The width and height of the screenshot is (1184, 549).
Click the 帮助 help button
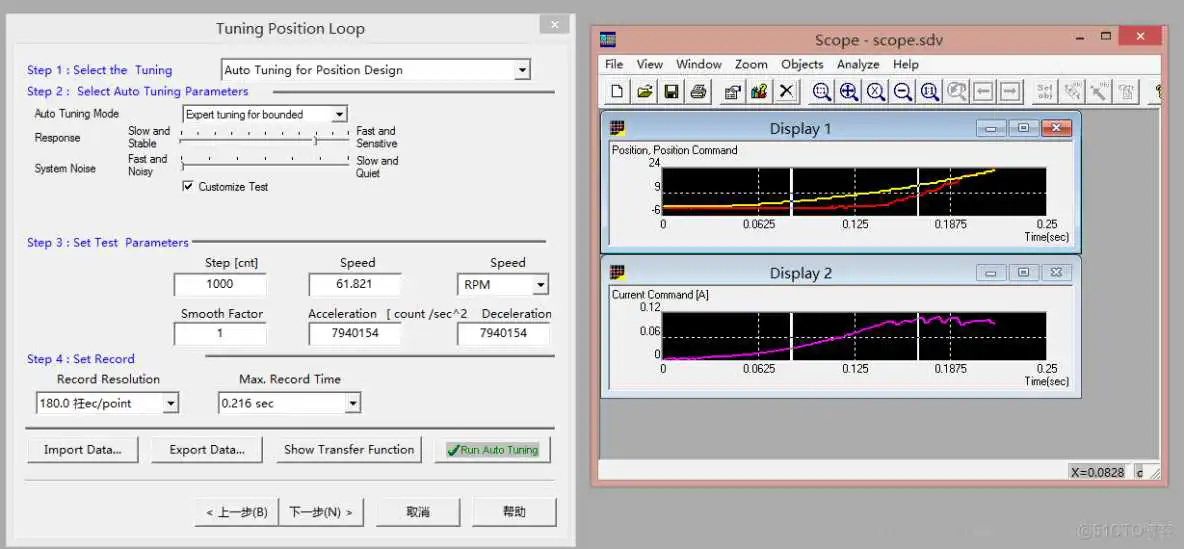[x=514, y=512]
